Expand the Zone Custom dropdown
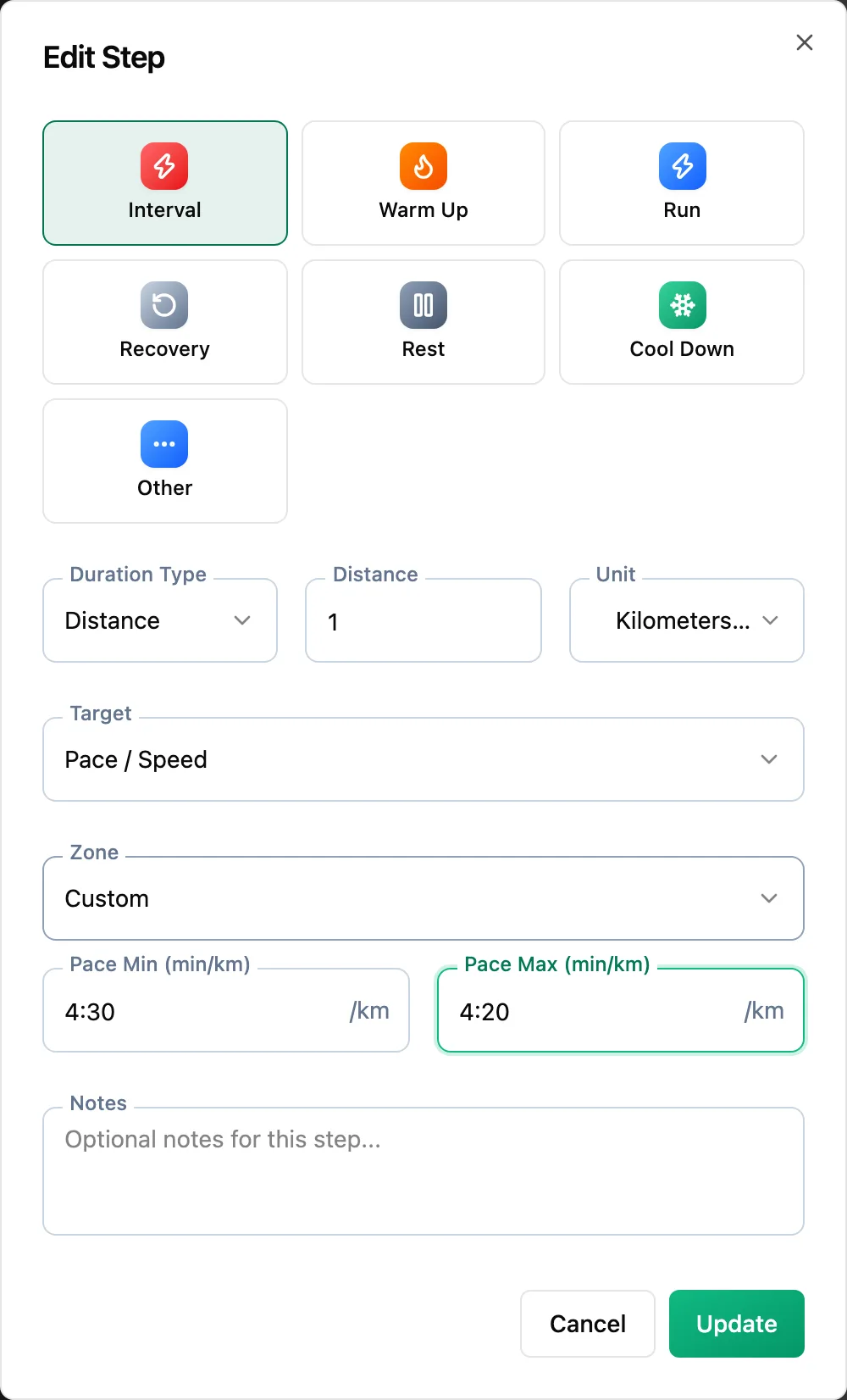 [x=423, y=898]
